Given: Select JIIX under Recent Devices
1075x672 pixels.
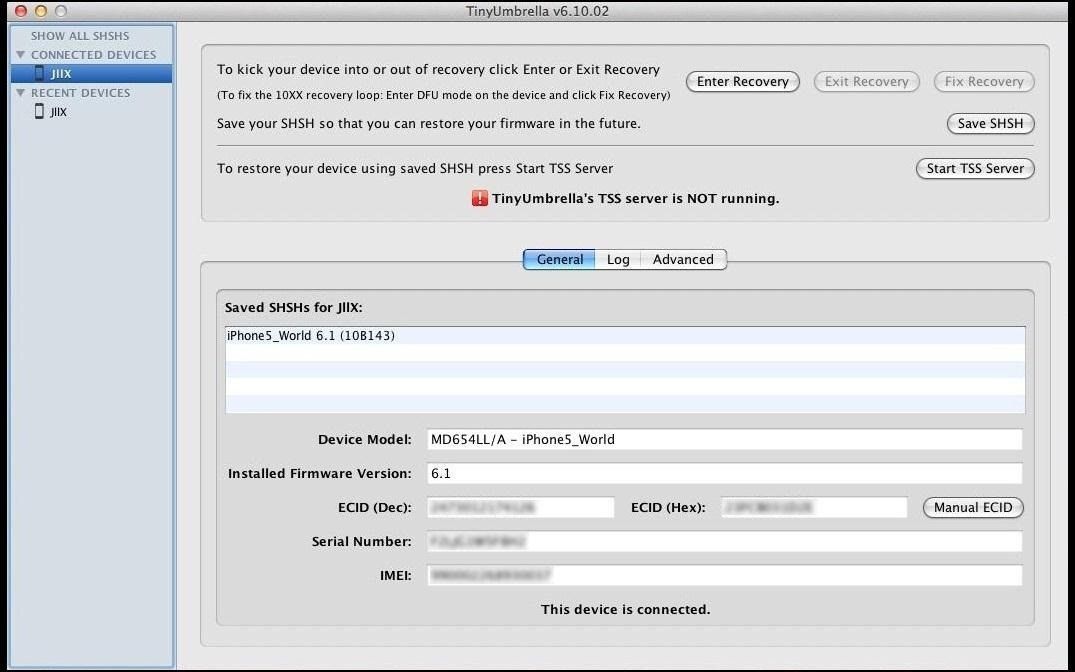Looking at the screenshot, I should click(x=61, y=111).
